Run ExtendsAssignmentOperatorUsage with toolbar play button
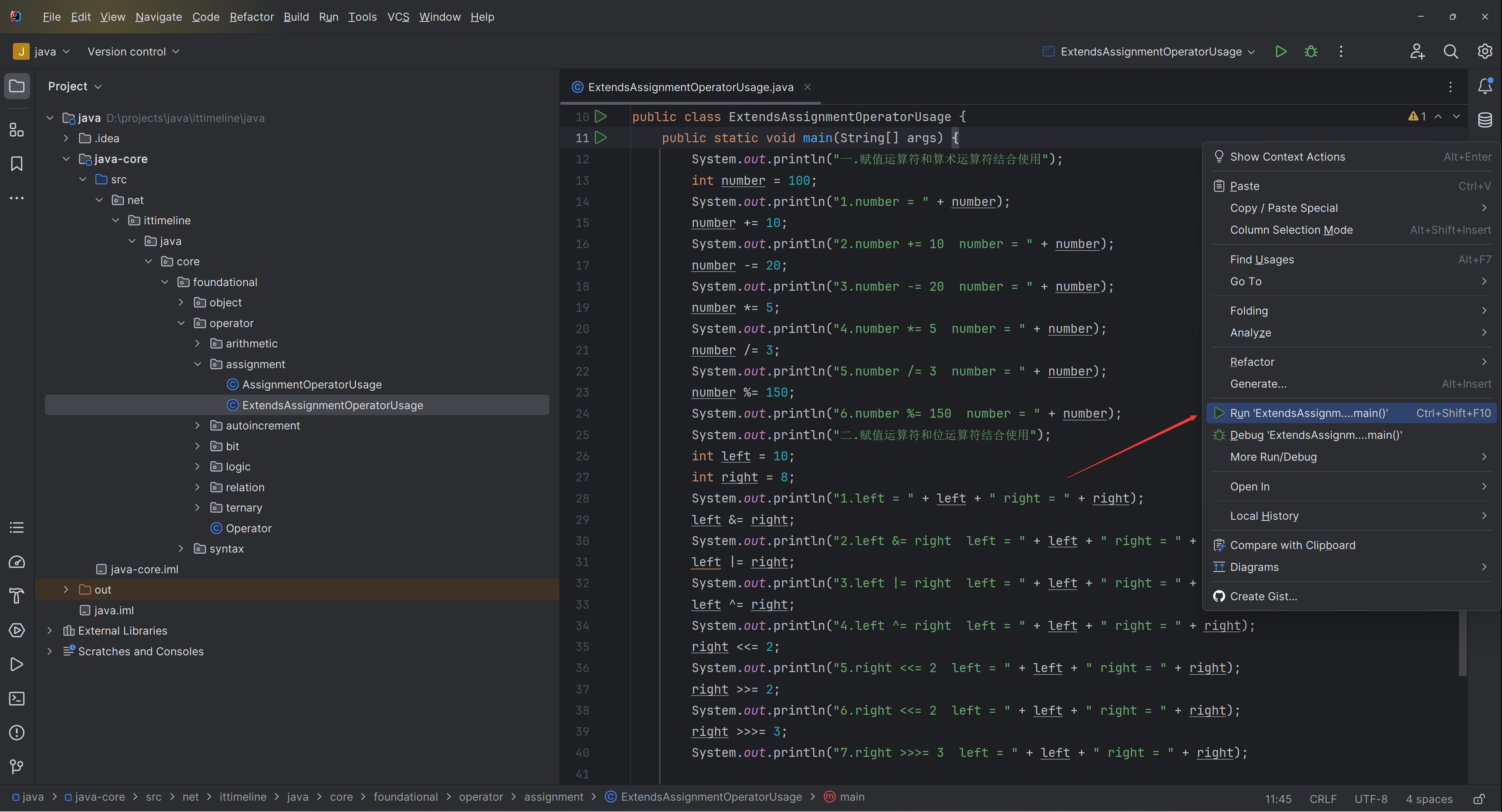 [1280, 51]
